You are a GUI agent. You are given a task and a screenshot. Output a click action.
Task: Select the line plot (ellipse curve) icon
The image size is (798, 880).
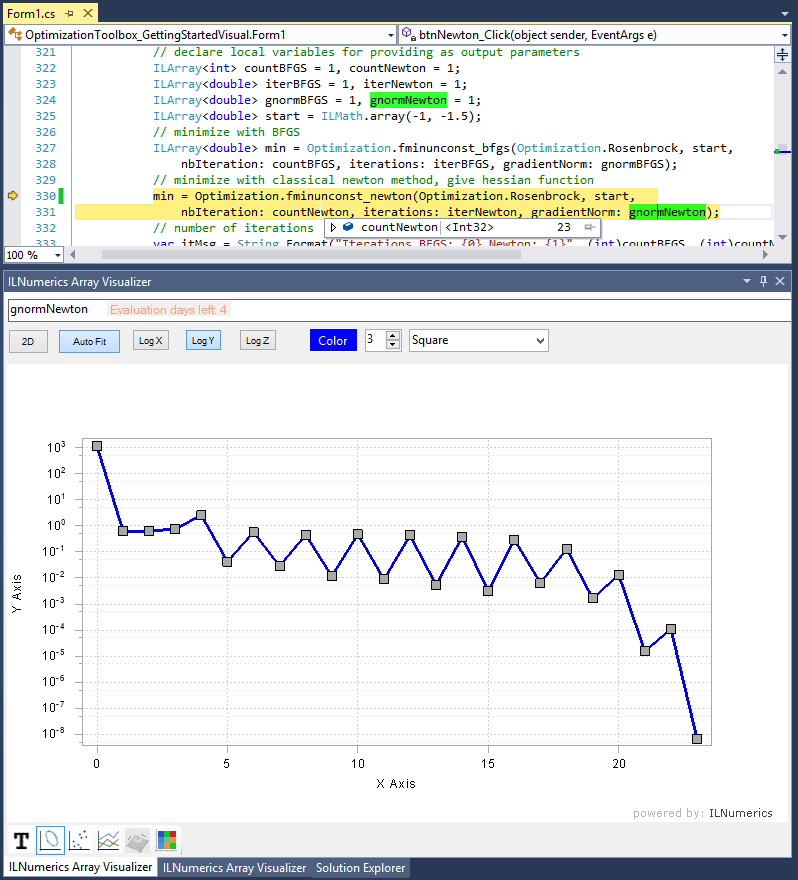[51, 840]
